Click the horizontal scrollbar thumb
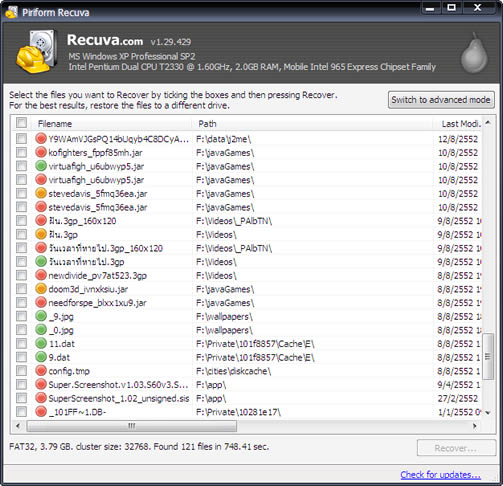503x486 pixels. pyautogui.click(x=132, y=426)
